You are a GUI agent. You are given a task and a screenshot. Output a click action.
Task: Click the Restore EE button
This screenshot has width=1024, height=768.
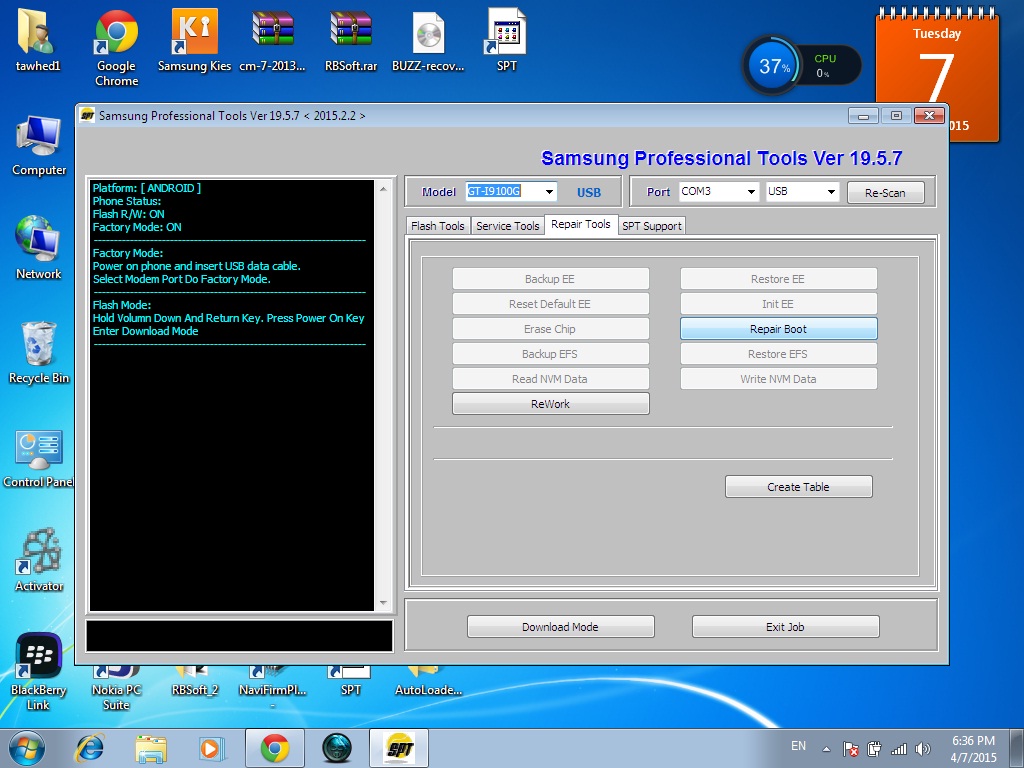tap(778, 279)
